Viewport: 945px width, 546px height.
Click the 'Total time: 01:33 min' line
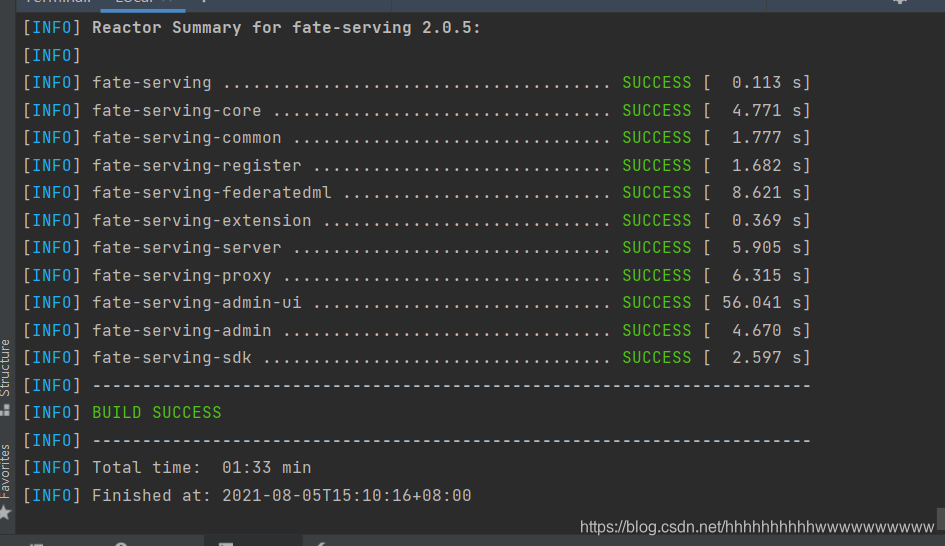[x=201, y=468]
